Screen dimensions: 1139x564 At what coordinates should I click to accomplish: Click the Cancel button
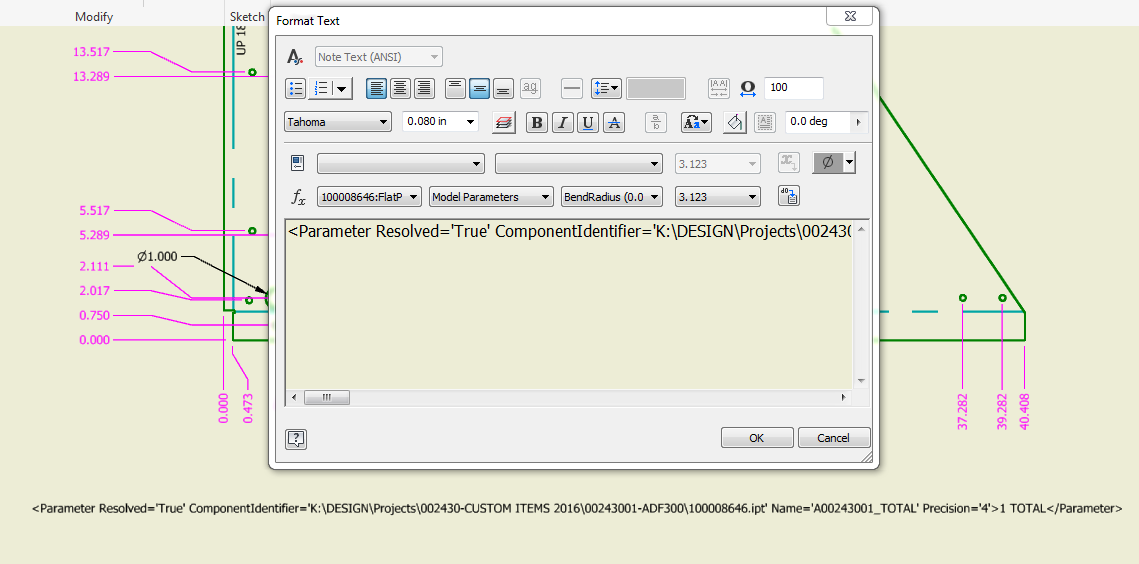coord(834,438)
